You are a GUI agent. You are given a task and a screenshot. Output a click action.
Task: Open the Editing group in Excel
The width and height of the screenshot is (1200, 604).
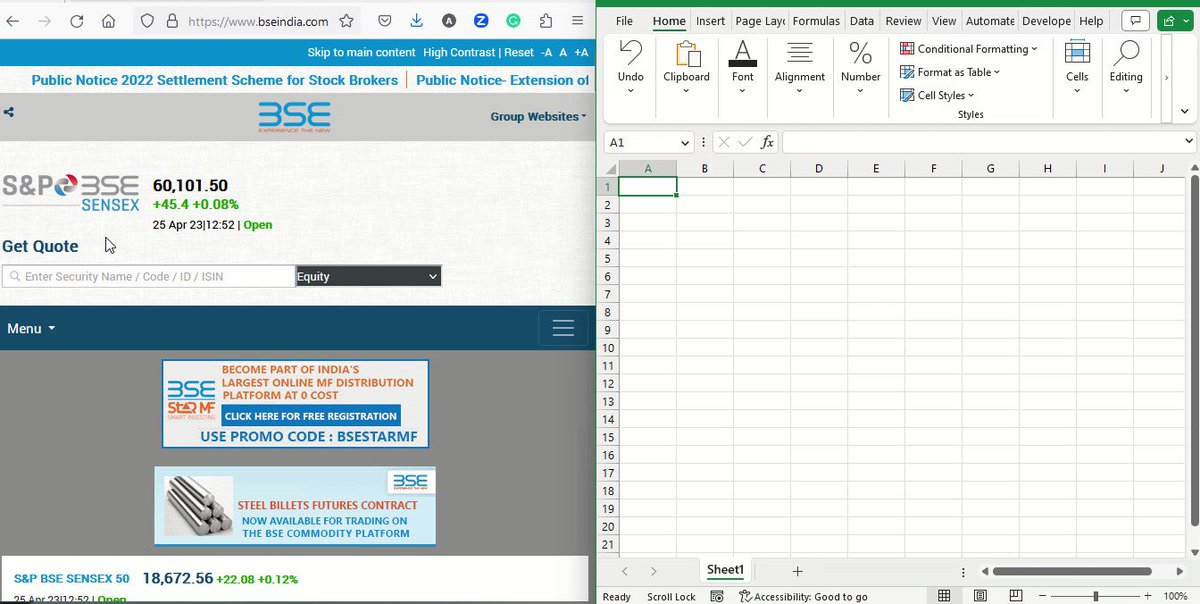[x=1126, y=68]
